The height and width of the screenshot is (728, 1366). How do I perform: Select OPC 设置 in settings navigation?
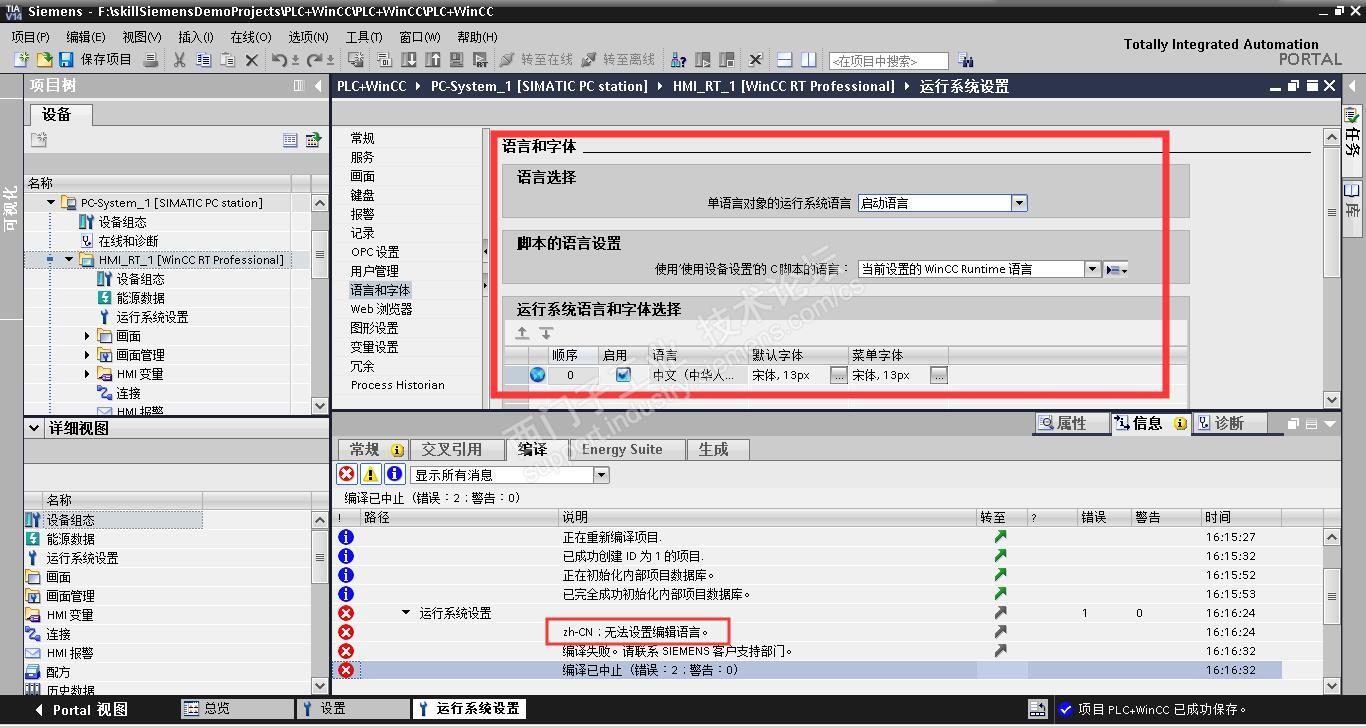(x=375, y=252)
